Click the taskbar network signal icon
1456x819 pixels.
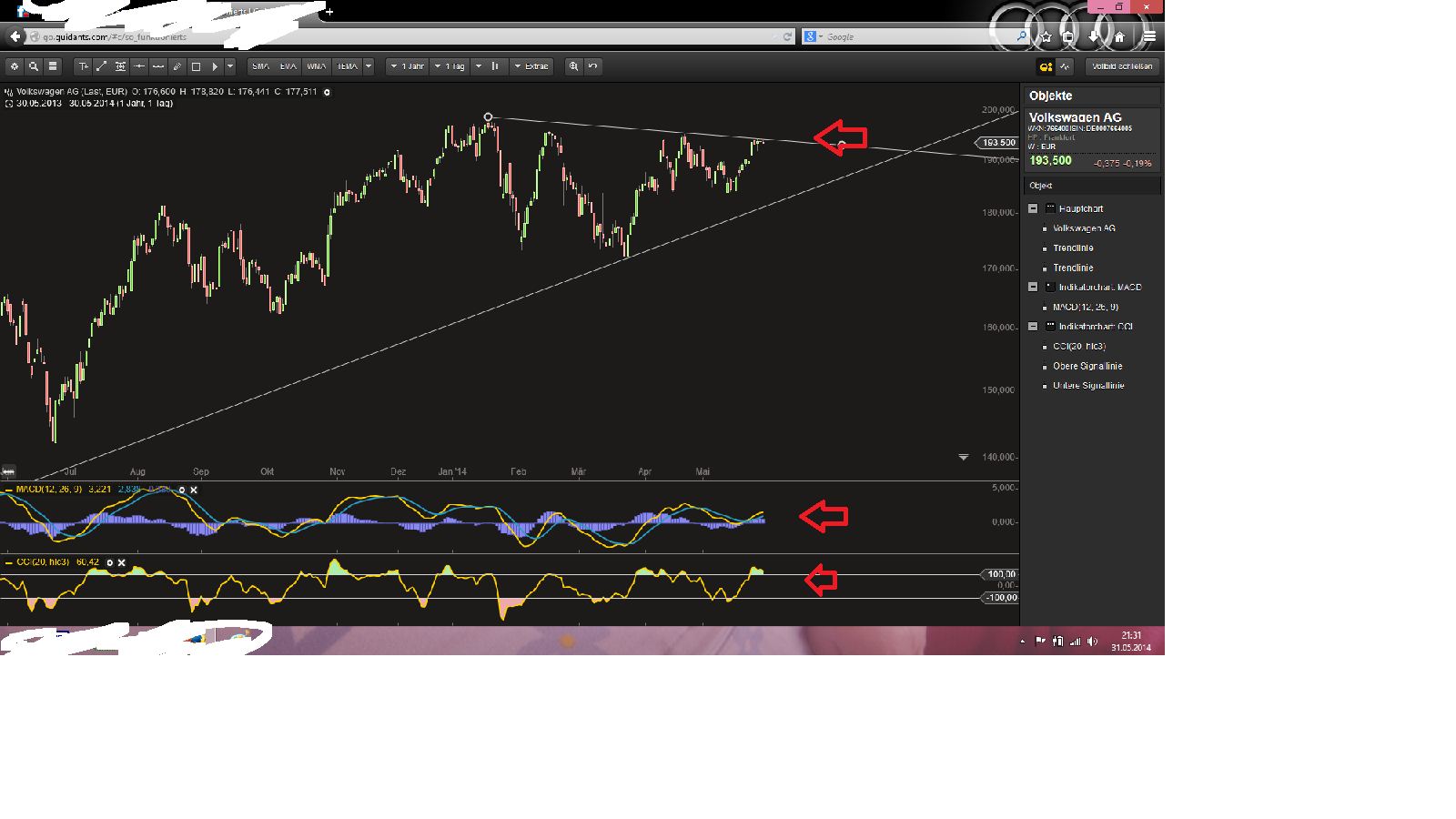pyautogui.click(x=1075, y=642)
